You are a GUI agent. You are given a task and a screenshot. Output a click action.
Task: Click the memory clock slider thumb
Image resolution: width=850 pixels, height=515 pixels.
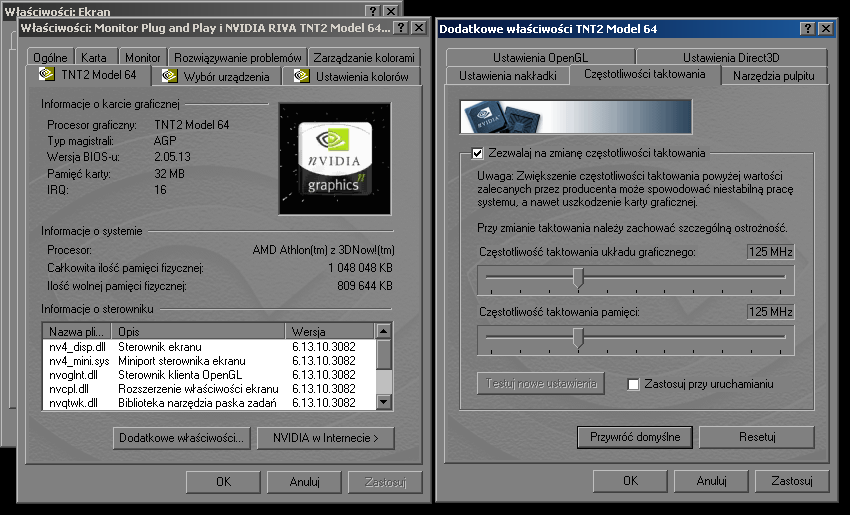tap(577, 339)
